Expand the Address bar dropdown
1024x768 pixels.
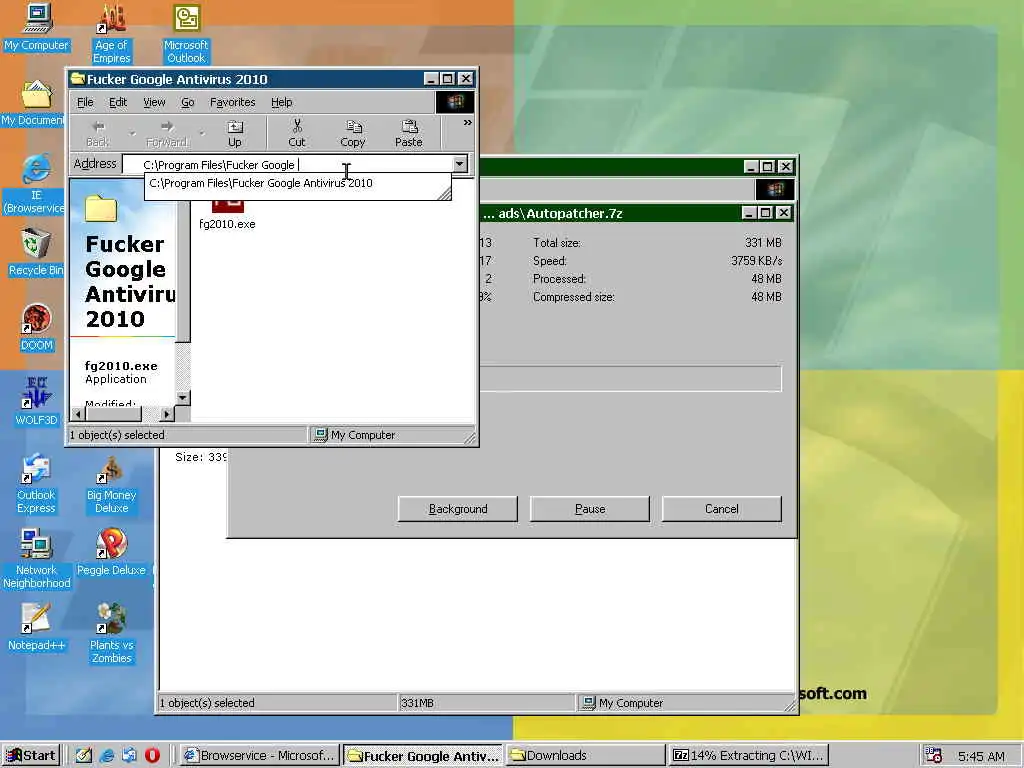point(460,164)
